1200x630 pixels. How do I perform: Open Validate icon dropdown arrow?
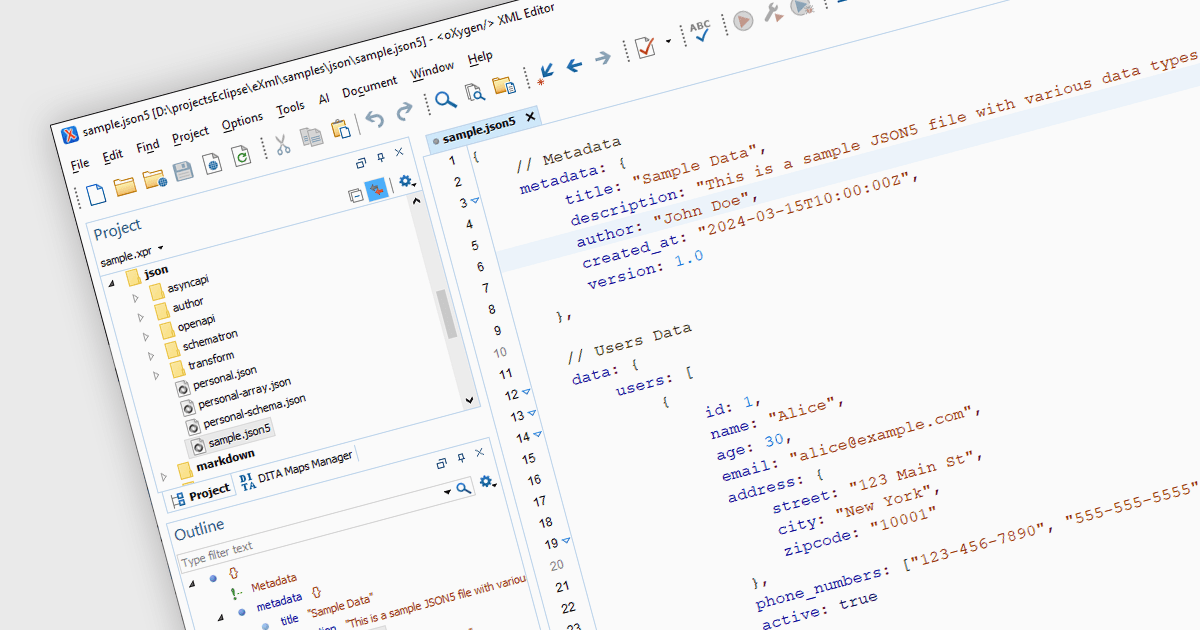coord(668,42)
